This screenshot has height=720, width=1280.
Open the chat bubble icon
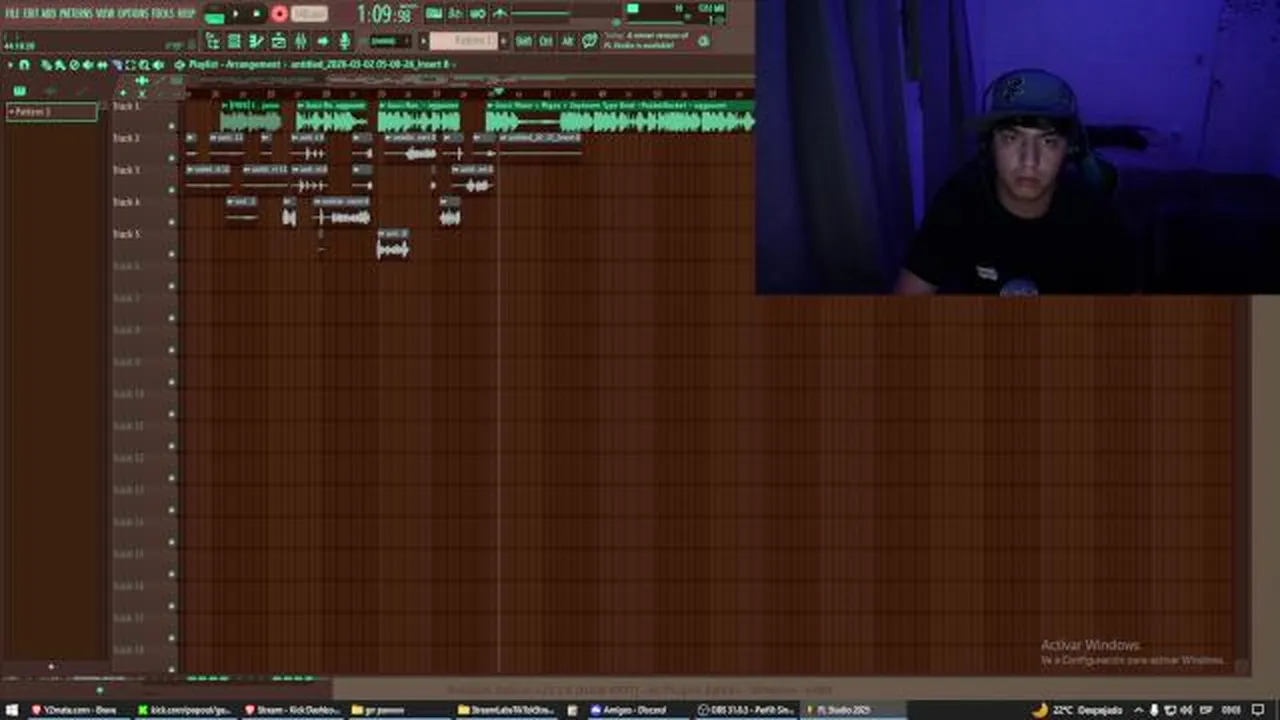click(x=590, y=41)
